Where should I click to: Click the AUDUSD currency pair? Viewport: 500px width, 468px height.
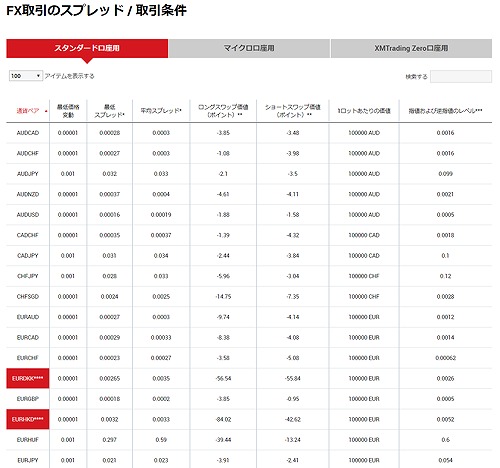click(28, 215)
